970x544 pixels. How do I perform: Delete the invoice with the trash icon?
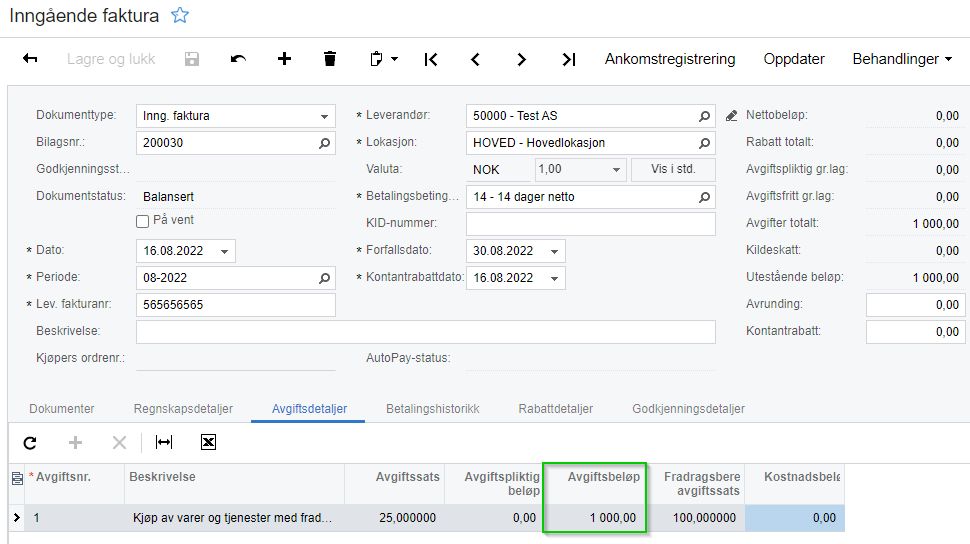click(x=330, y=59)
